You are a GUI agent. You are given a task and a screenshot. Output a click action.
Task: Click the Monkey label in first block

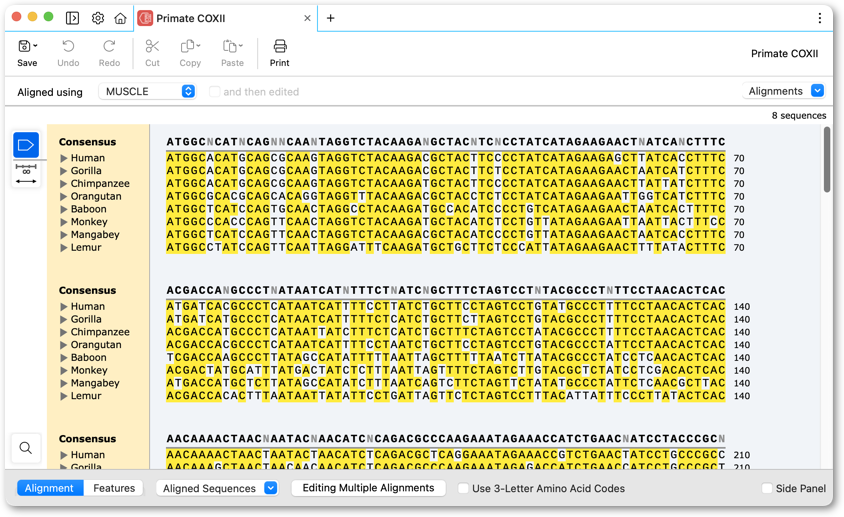(89, 222)
